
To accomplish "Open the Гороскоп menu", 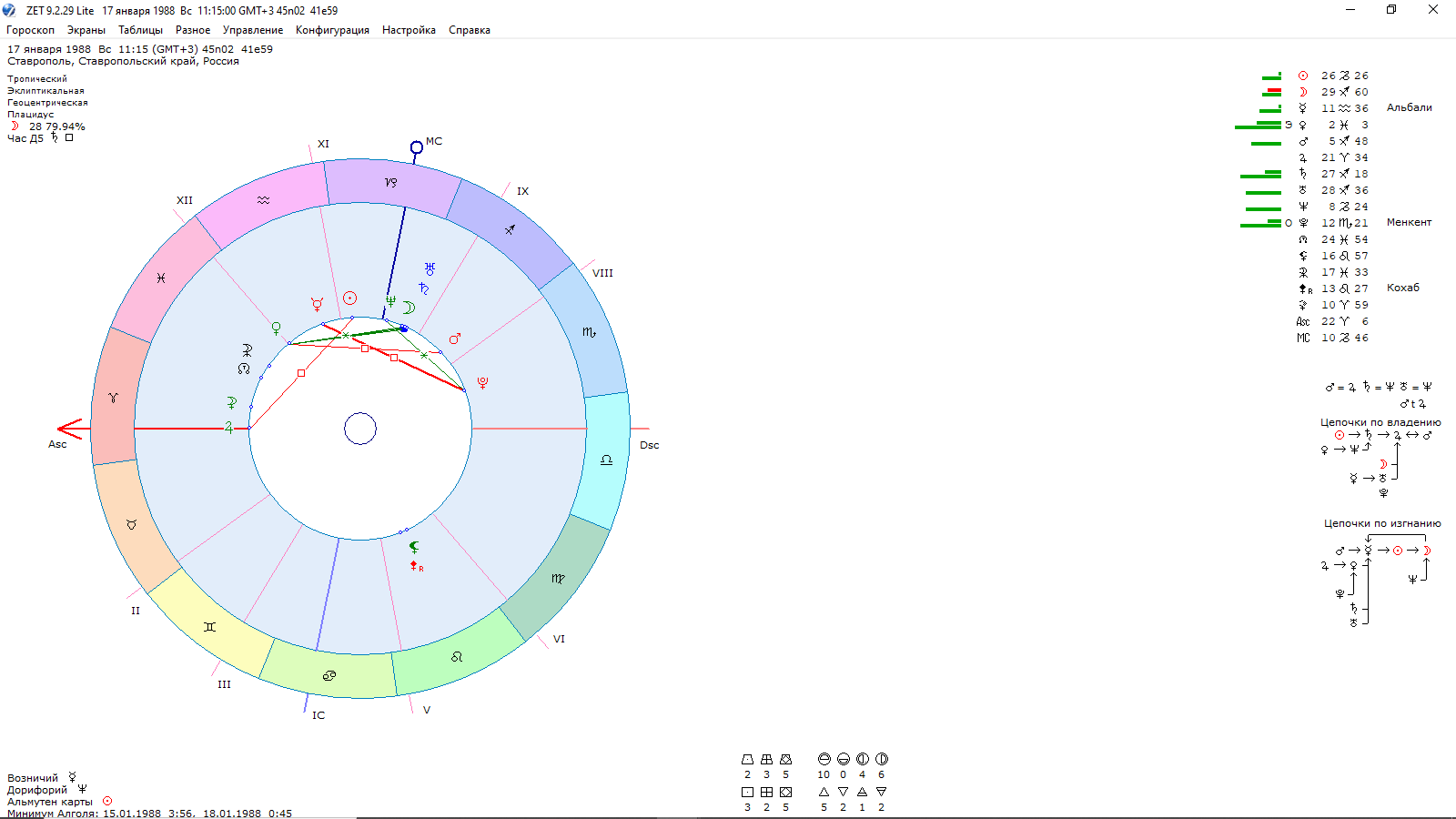I will pos(30,30).
